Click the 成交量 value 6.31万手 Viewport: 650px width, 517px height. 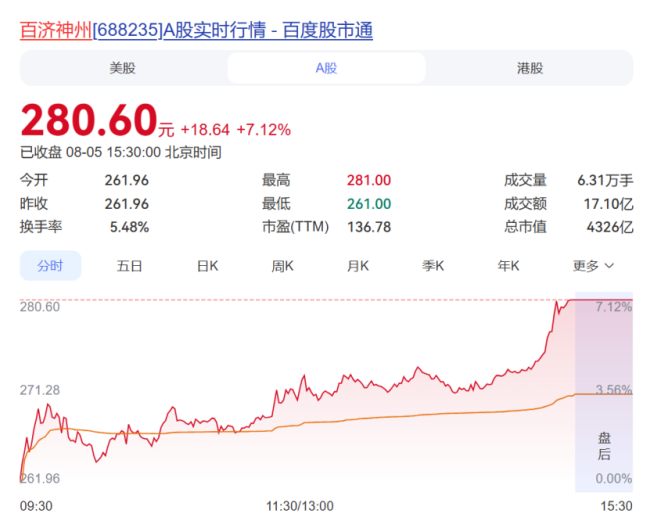tap(605, 180)
